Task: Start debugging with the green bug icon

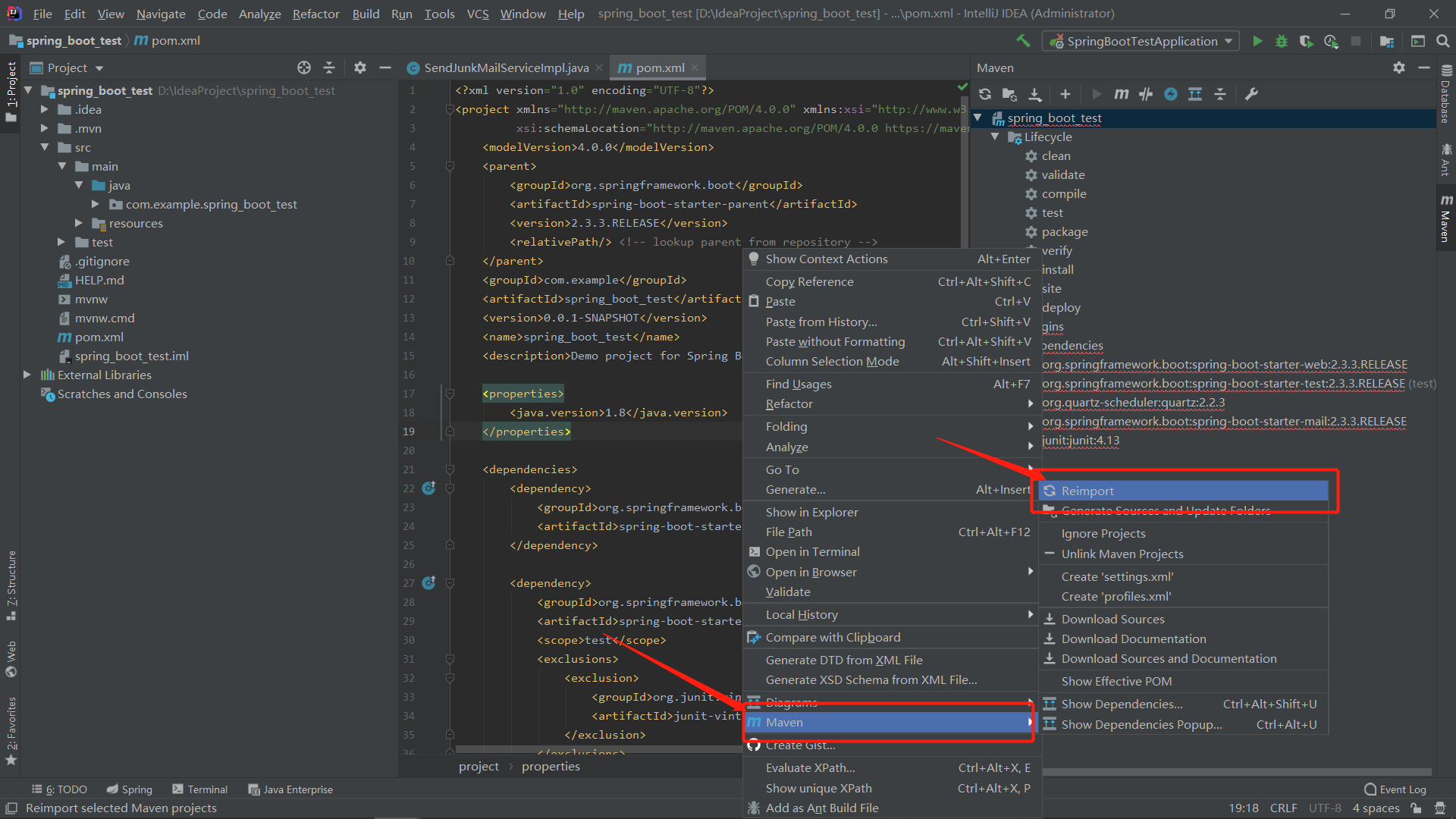Action: [x=1282, y=41]
